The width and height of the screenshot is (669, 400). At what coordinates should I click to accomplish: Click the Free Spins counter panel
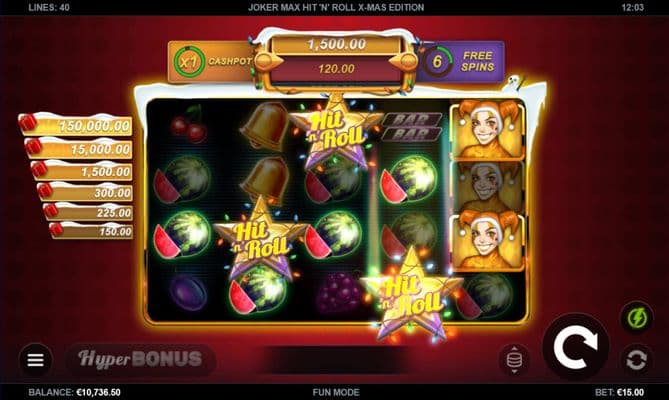tap(461, 62)
